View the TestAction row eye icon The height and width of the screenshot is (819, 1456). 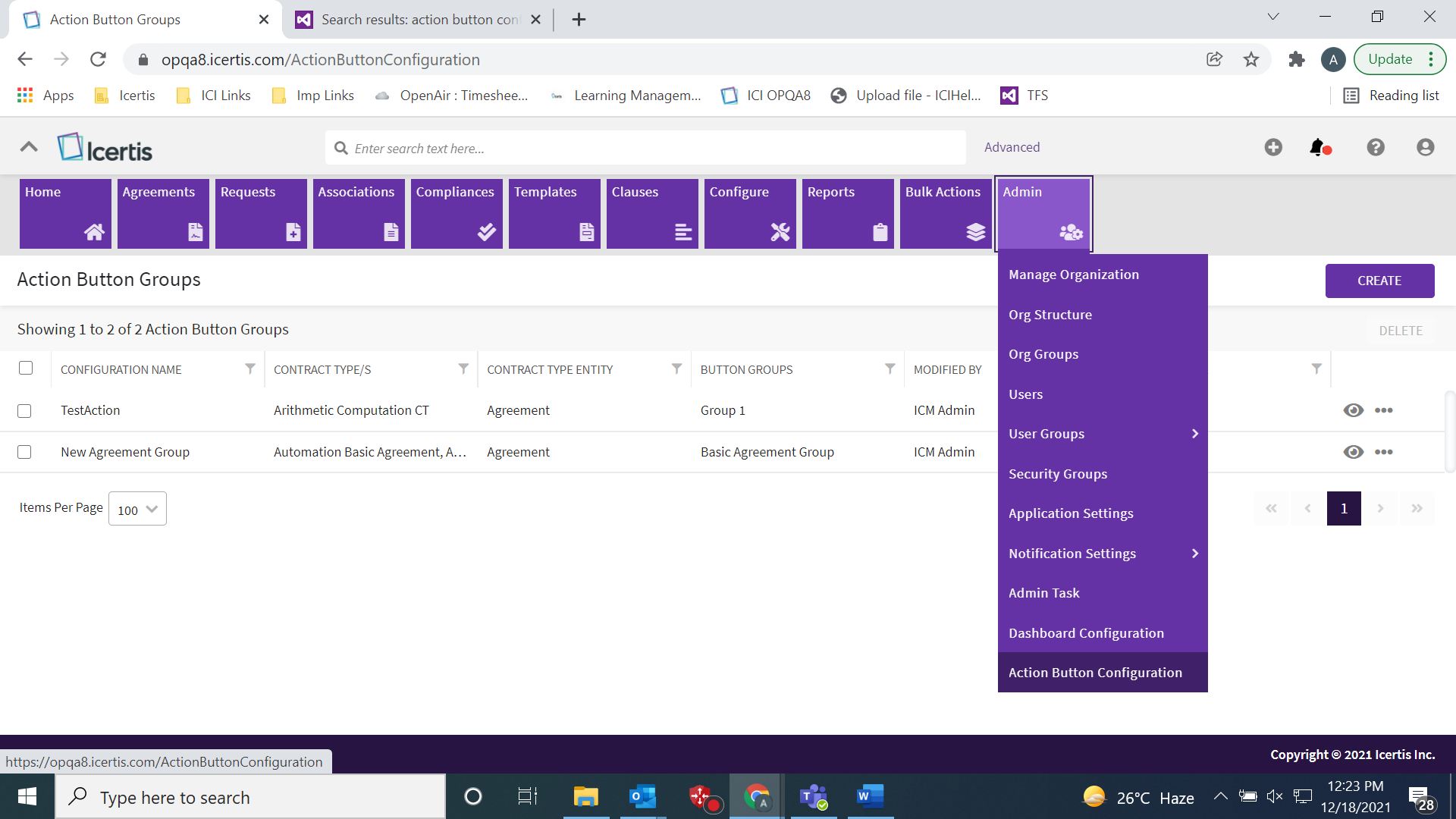(x=1353, y=410)
